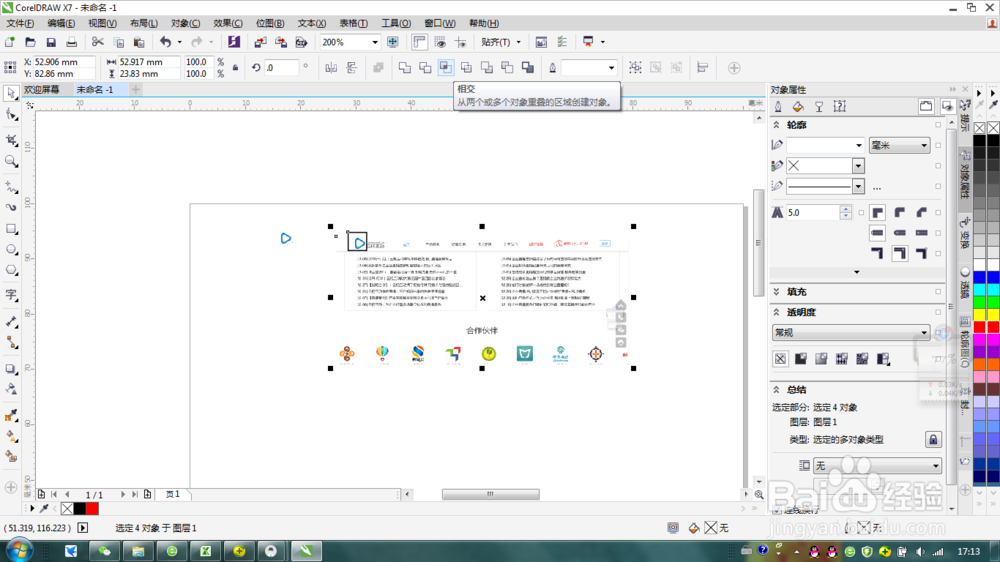Screen dimensions: 1000x562
Task: Open the zoom level 200% dropdown
Action: click(374, 42)
